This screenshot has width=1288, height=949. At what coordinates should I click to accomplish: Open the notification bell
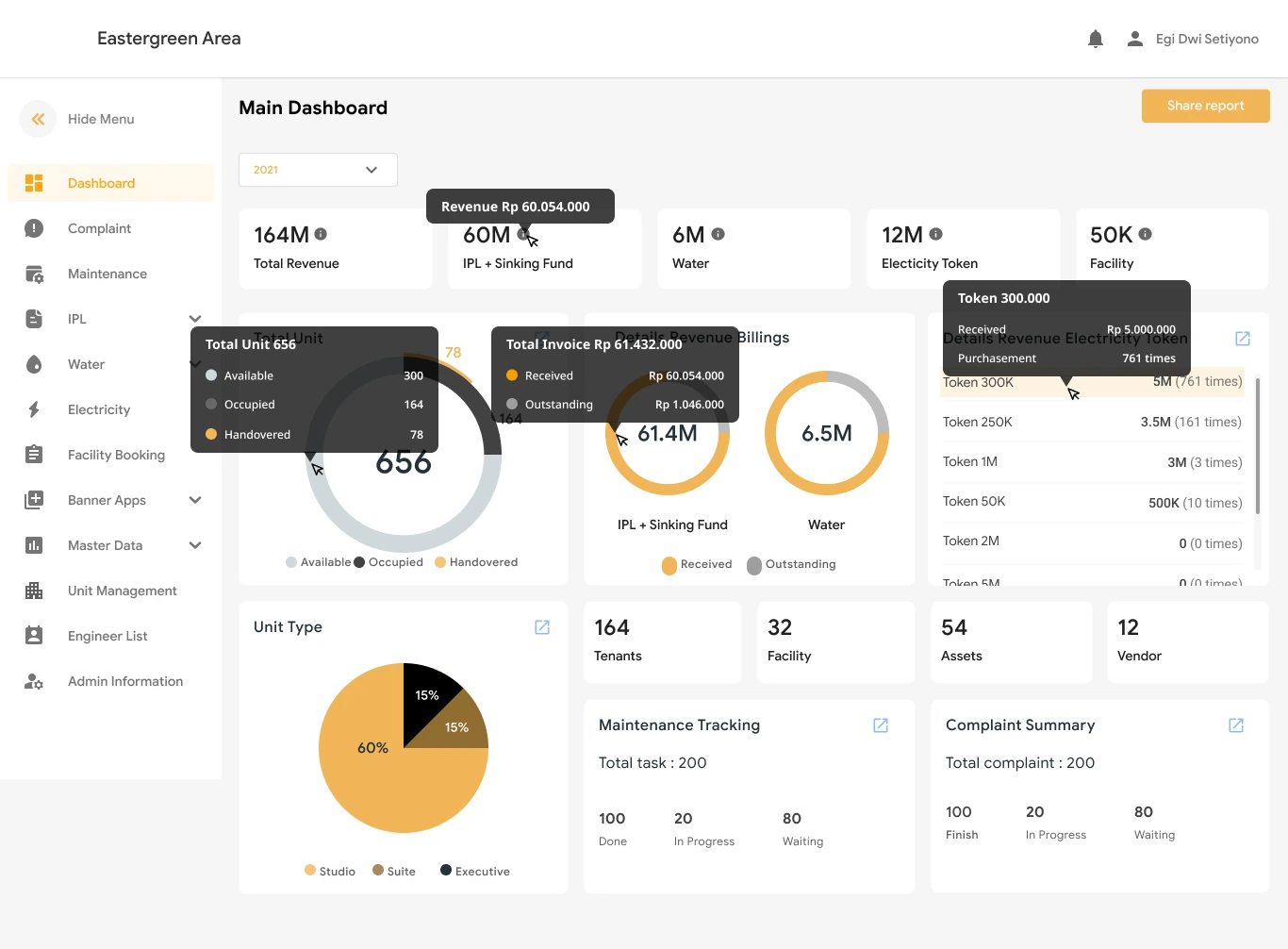pos(1095,39)
